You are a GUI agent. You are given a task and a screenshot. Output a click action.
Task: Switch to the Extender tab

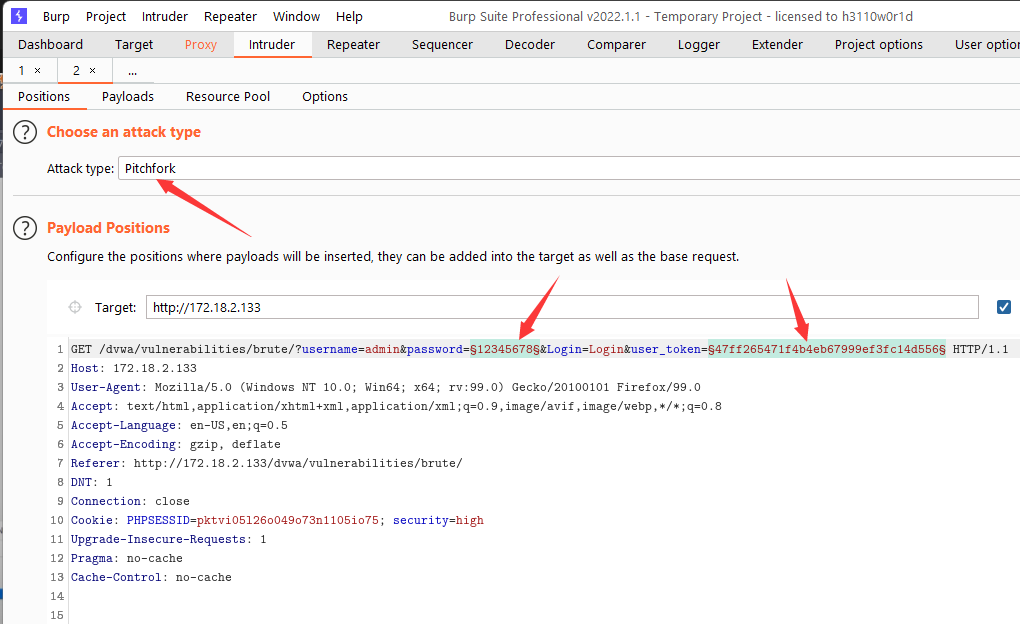tap(777, 44)
